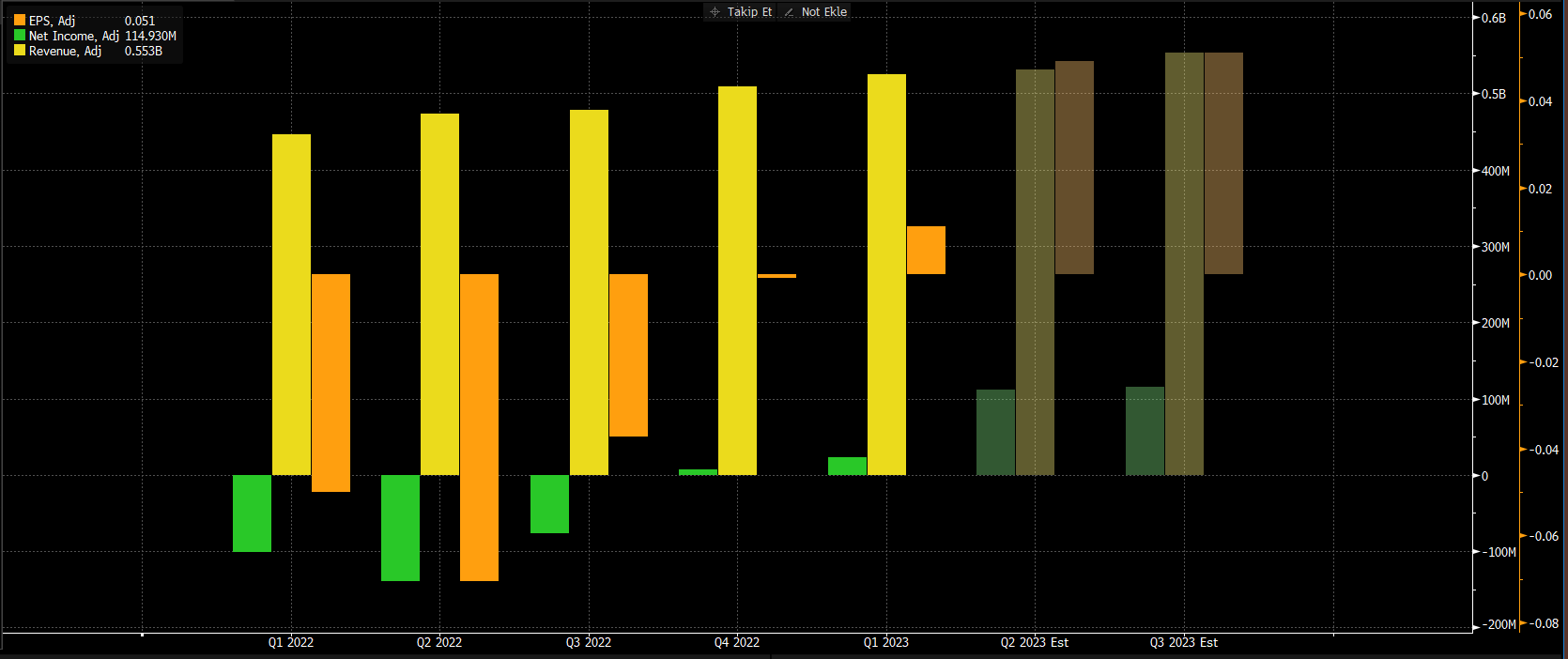Select the green net income bar for Q1 2023
The image size is (1568, 659).
[x=847, y=466]
